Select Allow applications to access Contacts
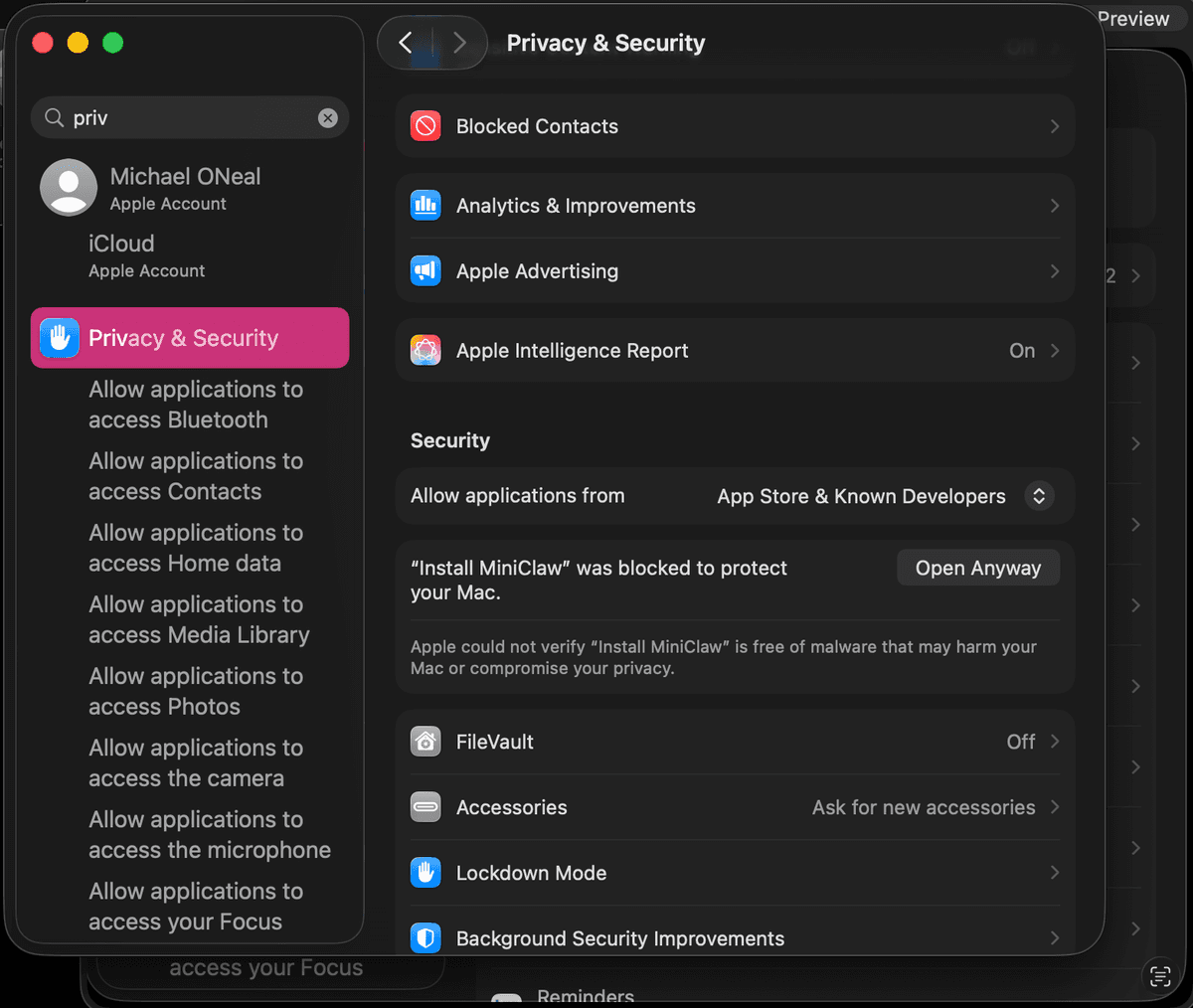 pyautogui.click(x=195, y=475)
